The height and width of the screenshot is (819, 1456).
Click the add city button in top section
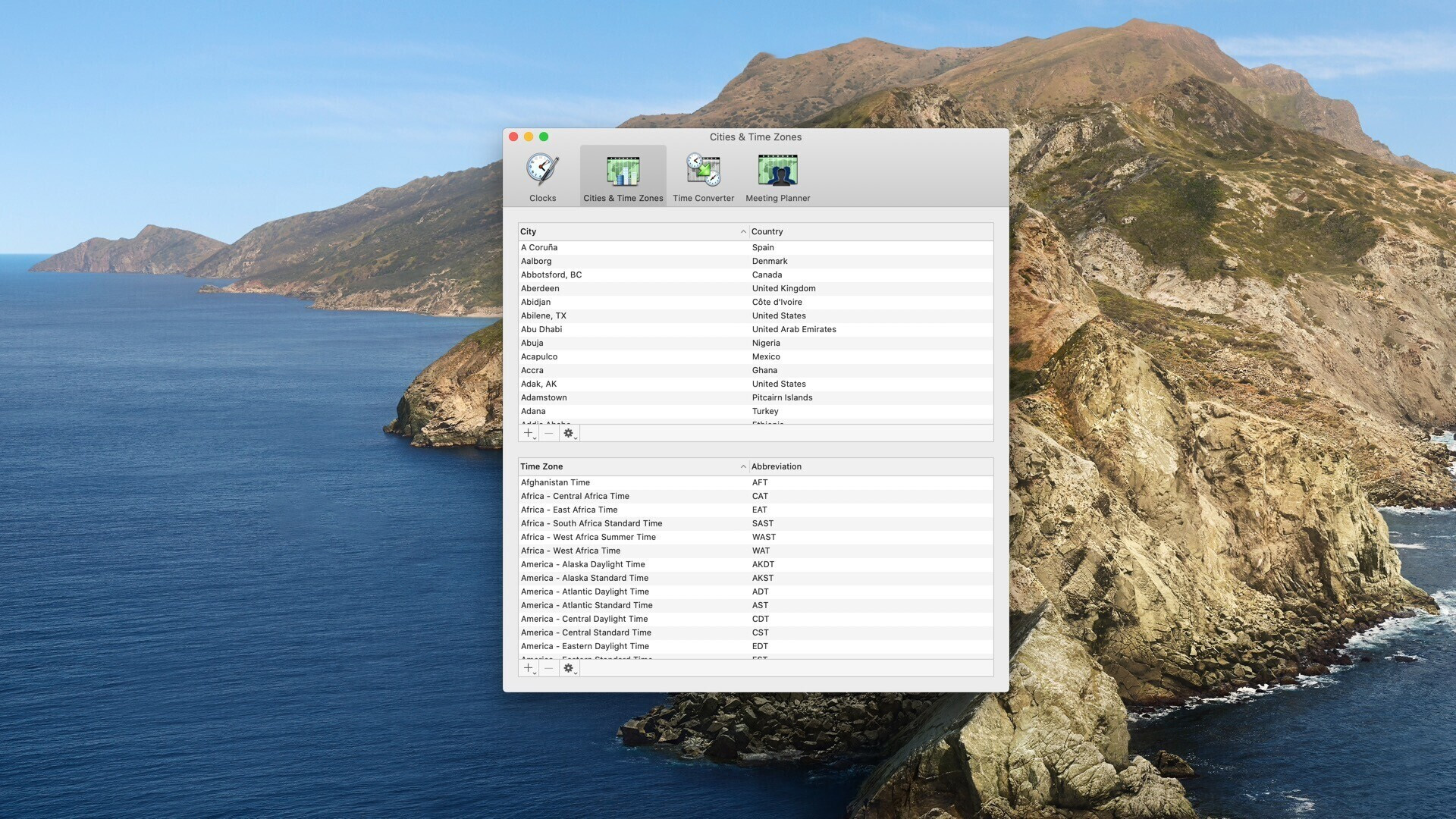(x=527, y=432)
